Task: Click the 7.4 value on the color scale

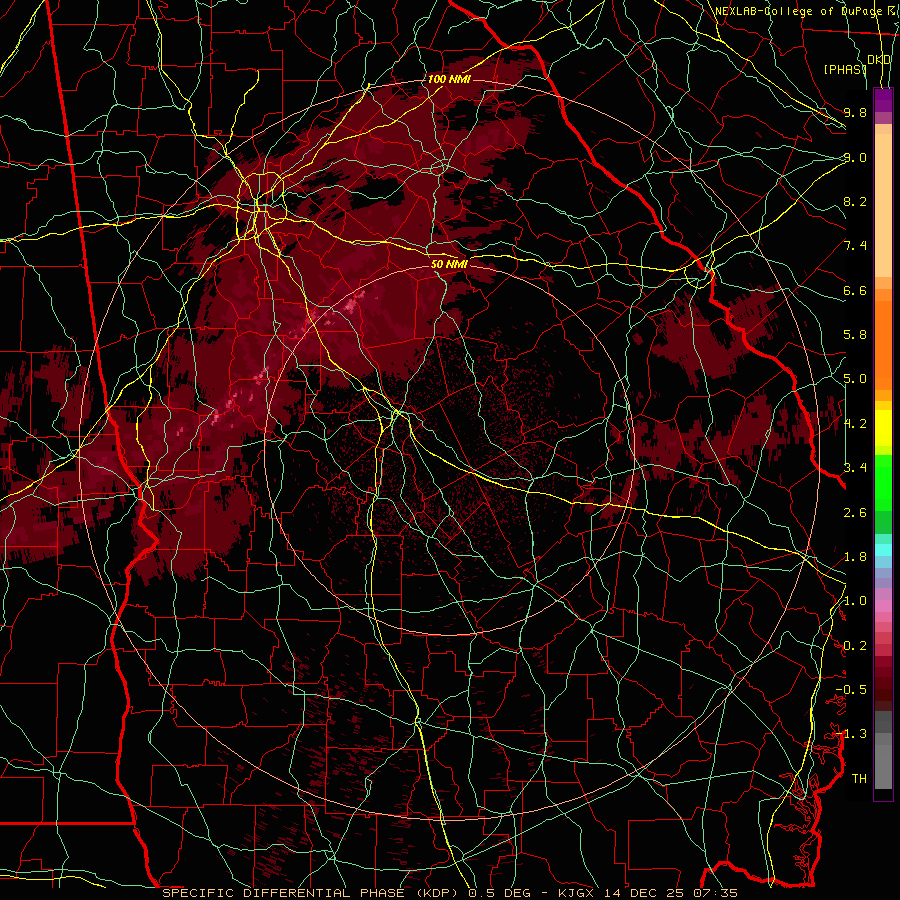Action: click(855, 246)
